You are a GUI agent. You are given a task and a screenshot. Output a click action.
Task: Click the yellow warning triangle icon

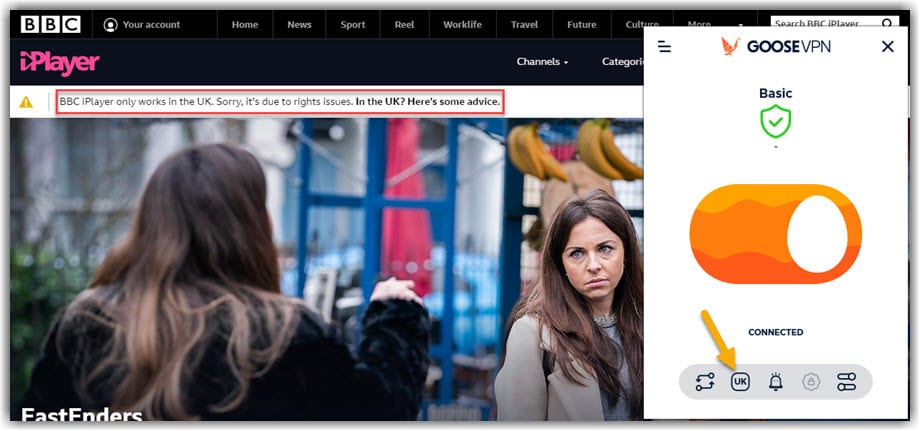pos(26,102)
